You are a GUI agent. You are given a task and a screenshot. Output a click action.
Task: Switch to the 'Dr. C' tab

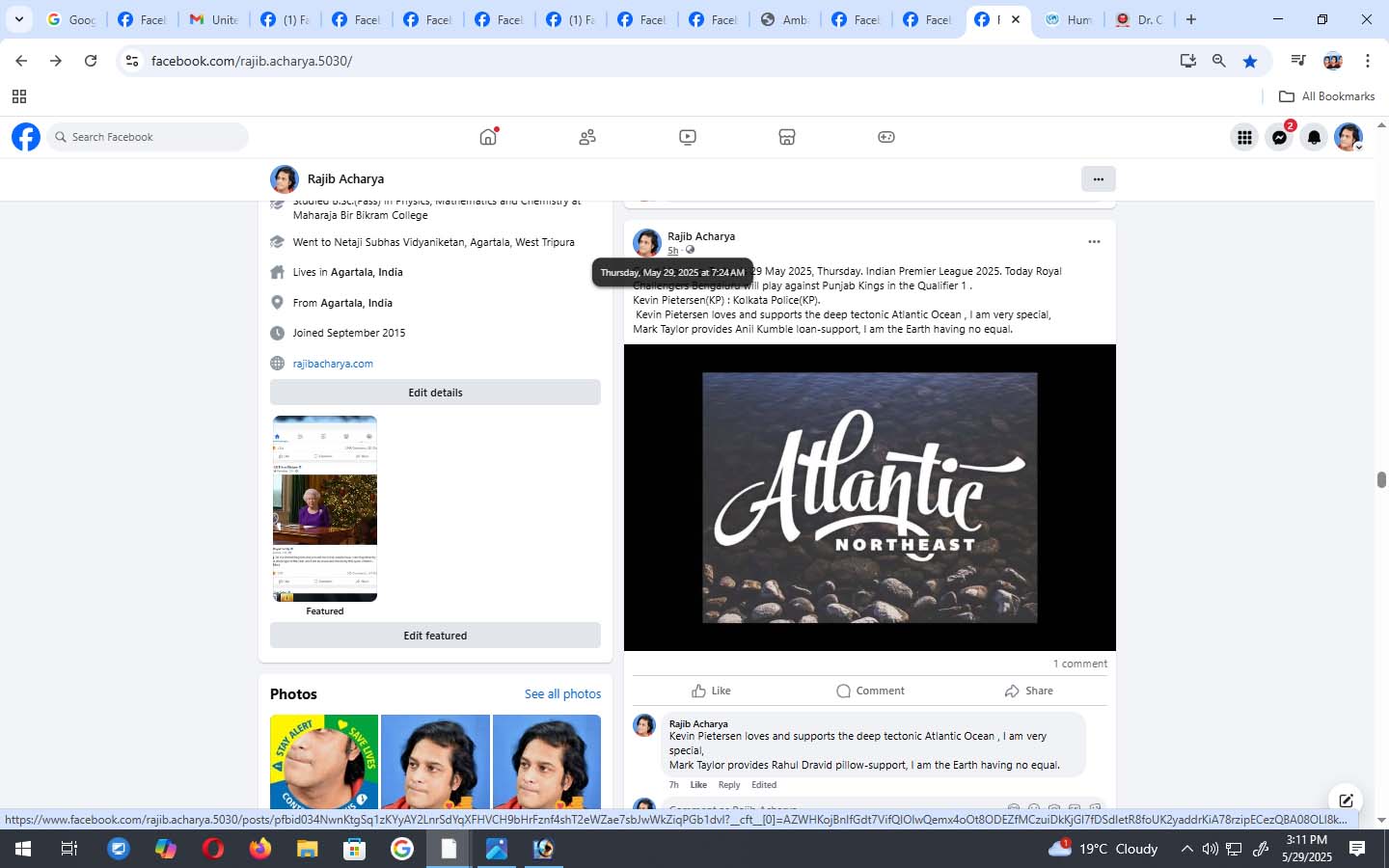pos(1140,19)
